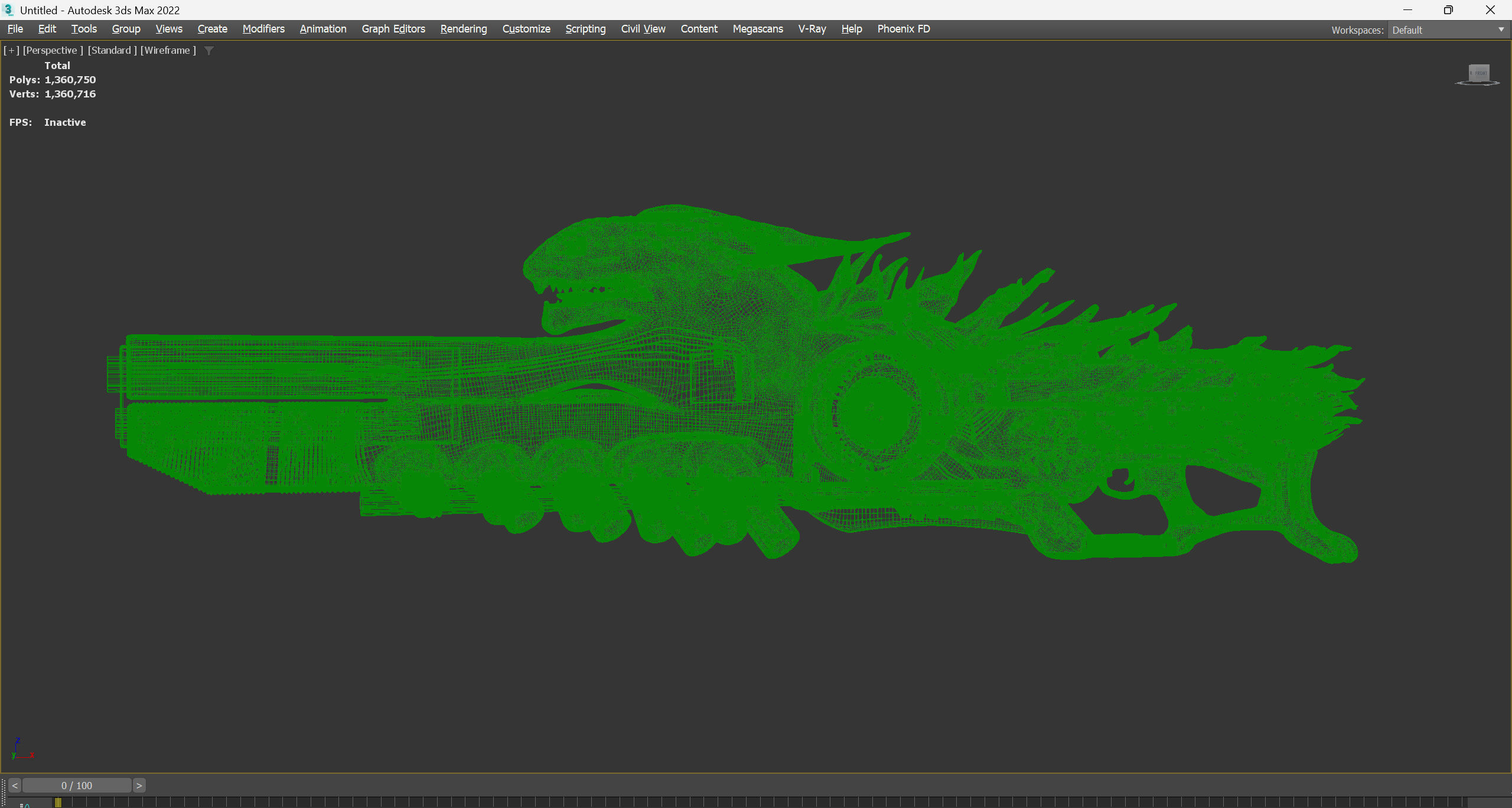Viewport: 1512px width, 808px height.
Task: Open the File menu
Action: point(15,29)
